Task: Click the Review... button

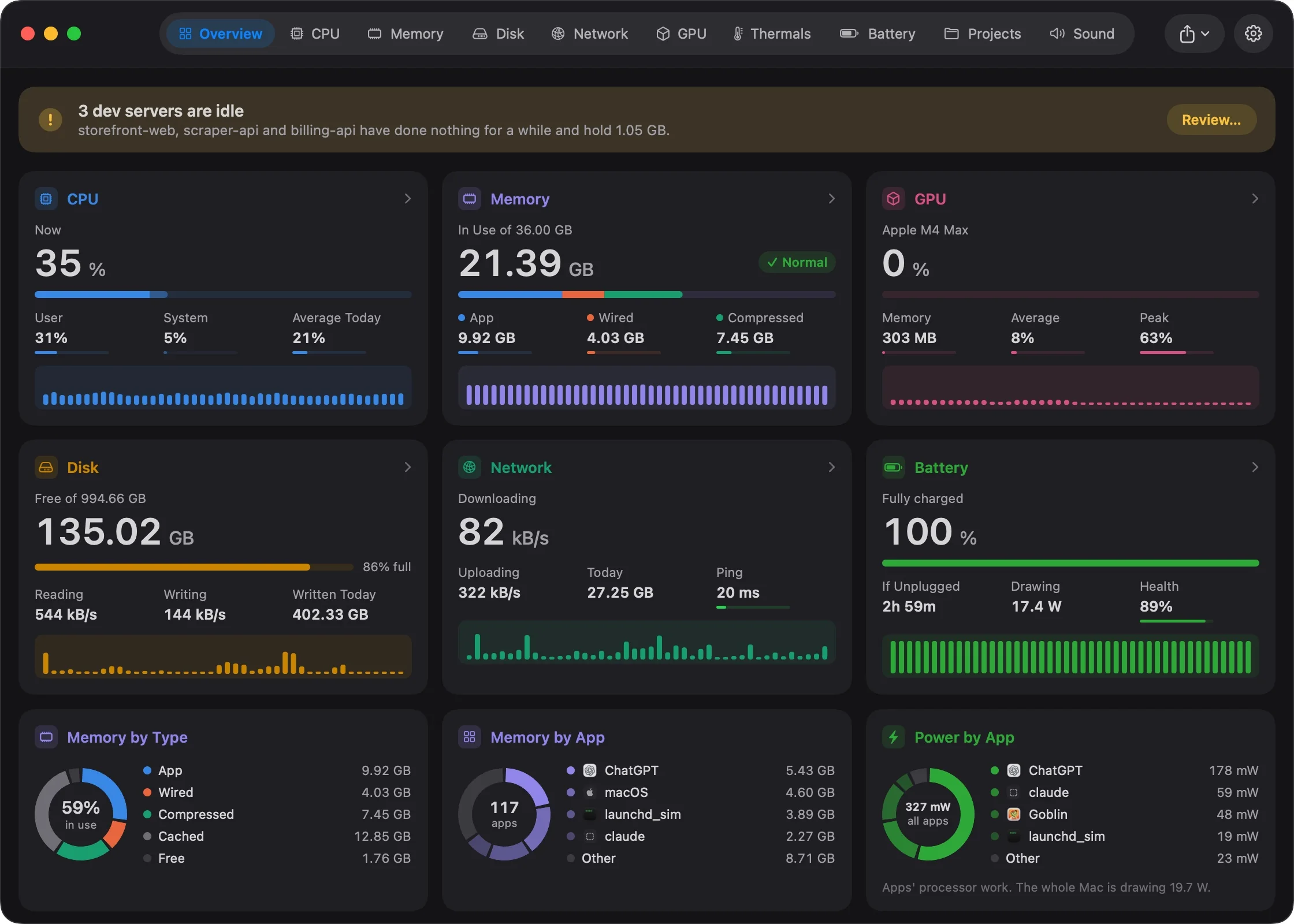Action: pos(1211,120)
